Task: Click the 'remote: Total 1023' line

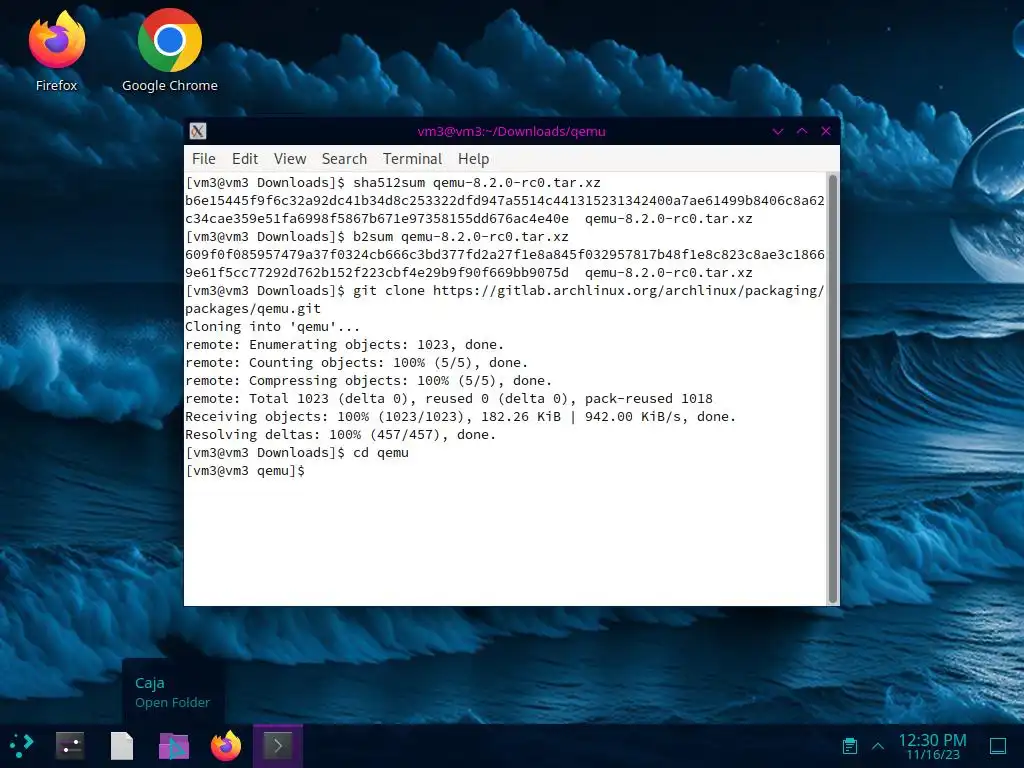Action: click(x=449, y=398)
